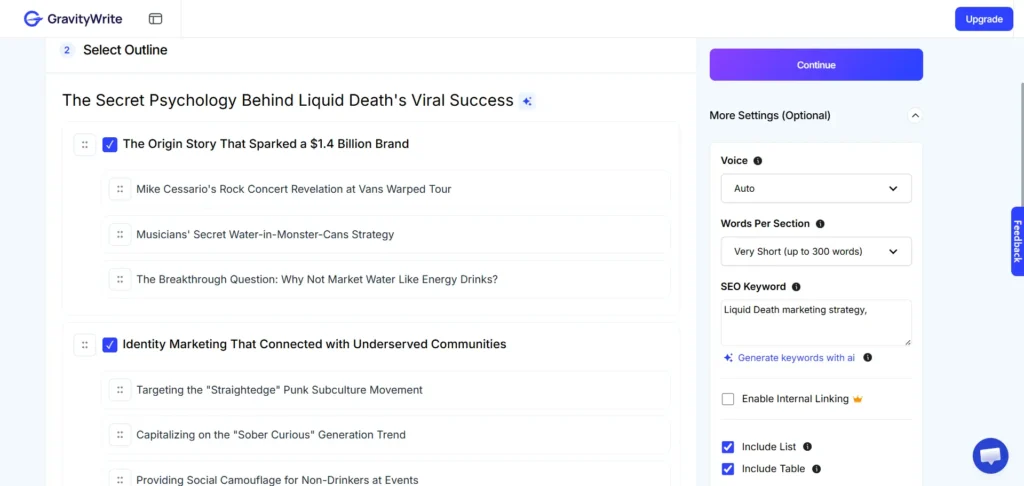Select "Targeting the Straightedge Punk Subculture" text
Screen dimensions: 1024x486
(280, 390)
